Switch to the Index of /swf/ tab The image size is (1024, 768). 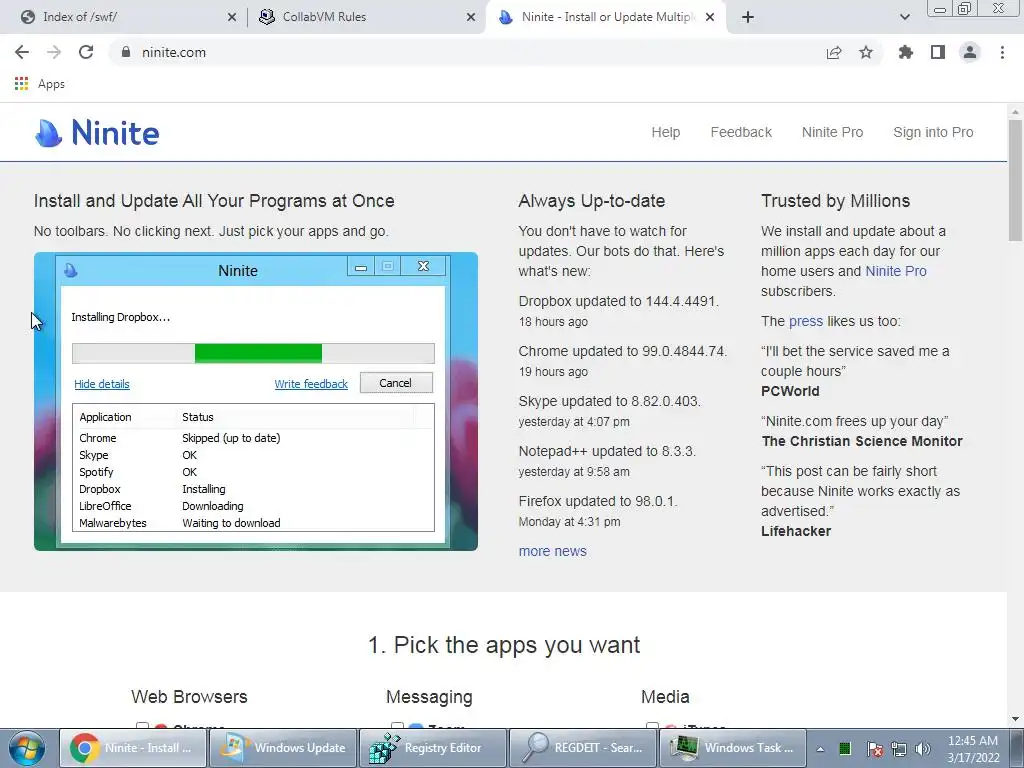click(x=129, y=17)
